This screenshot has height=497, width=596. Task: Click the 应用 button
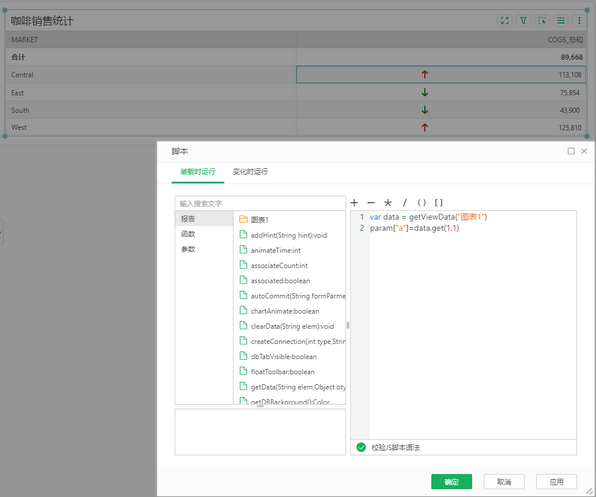coord(556,482)
